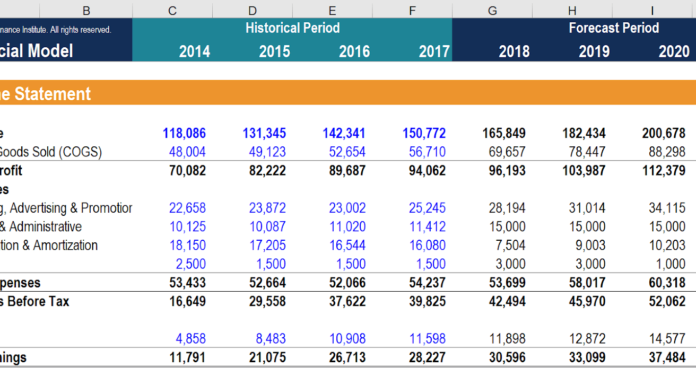This screenshot has width=696, height=385.
Task: Click forecast revenue cell 165,849
Action: tap(503, 133)
